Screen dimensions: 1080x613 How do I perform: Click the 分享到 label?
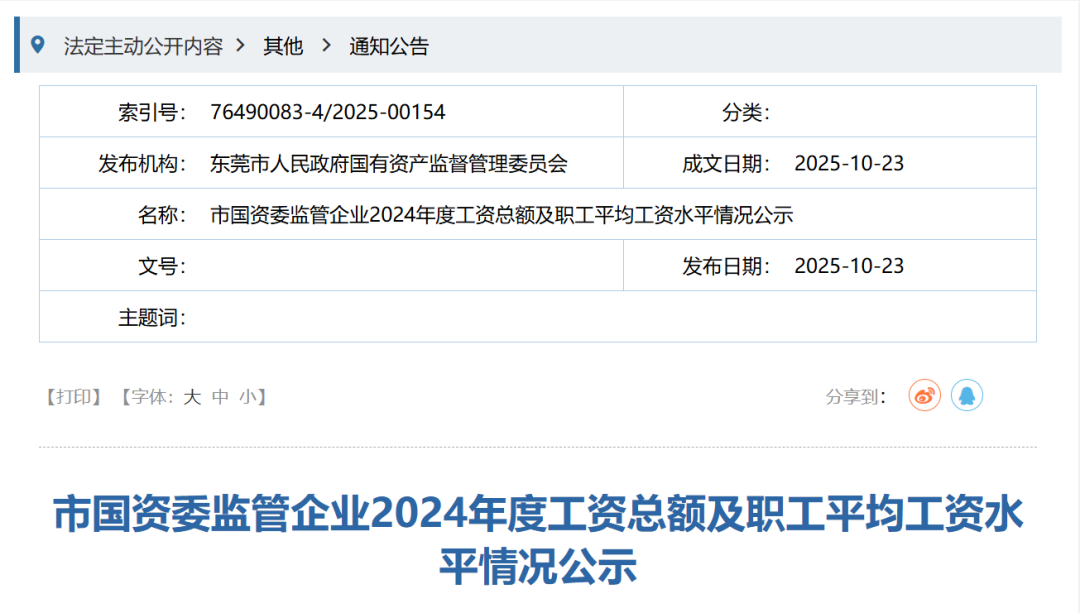[856, 397]
